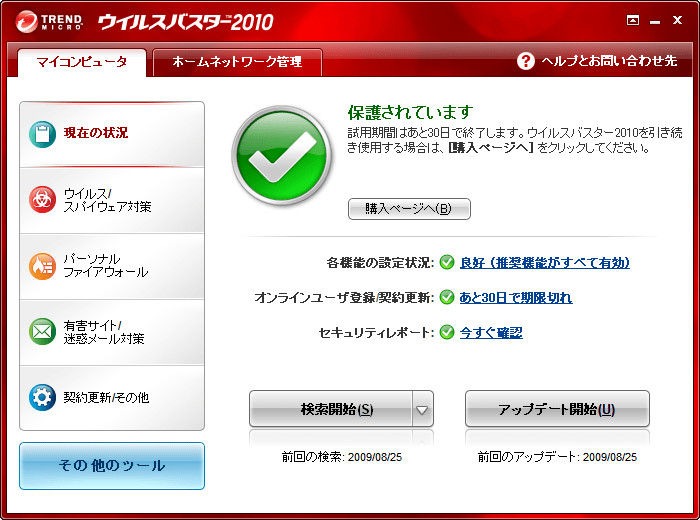Click the blue gear icon for 契約更新/その他
Viewport: 700px width, 520px height.
click(42, 397)
